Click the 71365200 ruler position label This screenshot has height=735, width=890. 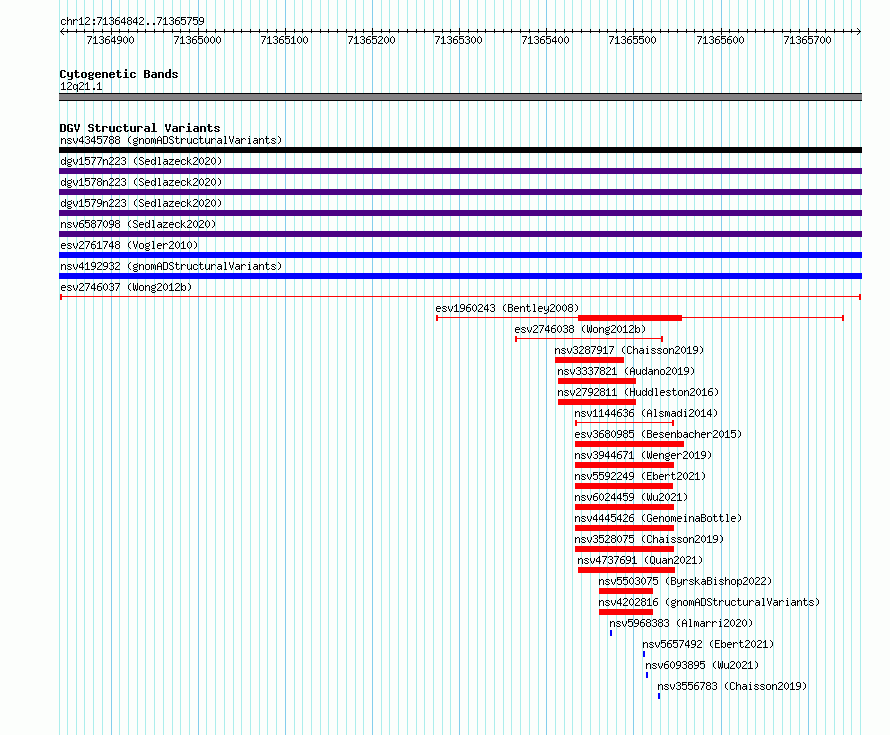[371, 40]
